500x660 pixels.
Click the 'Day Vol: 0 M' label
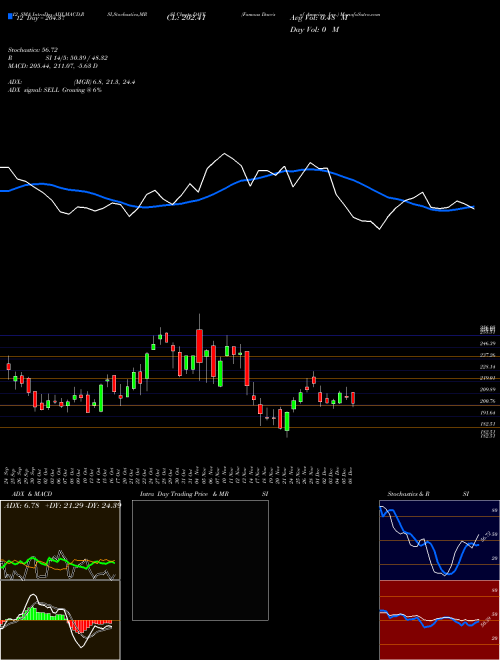pyautogui.click(x=314, y=30)
